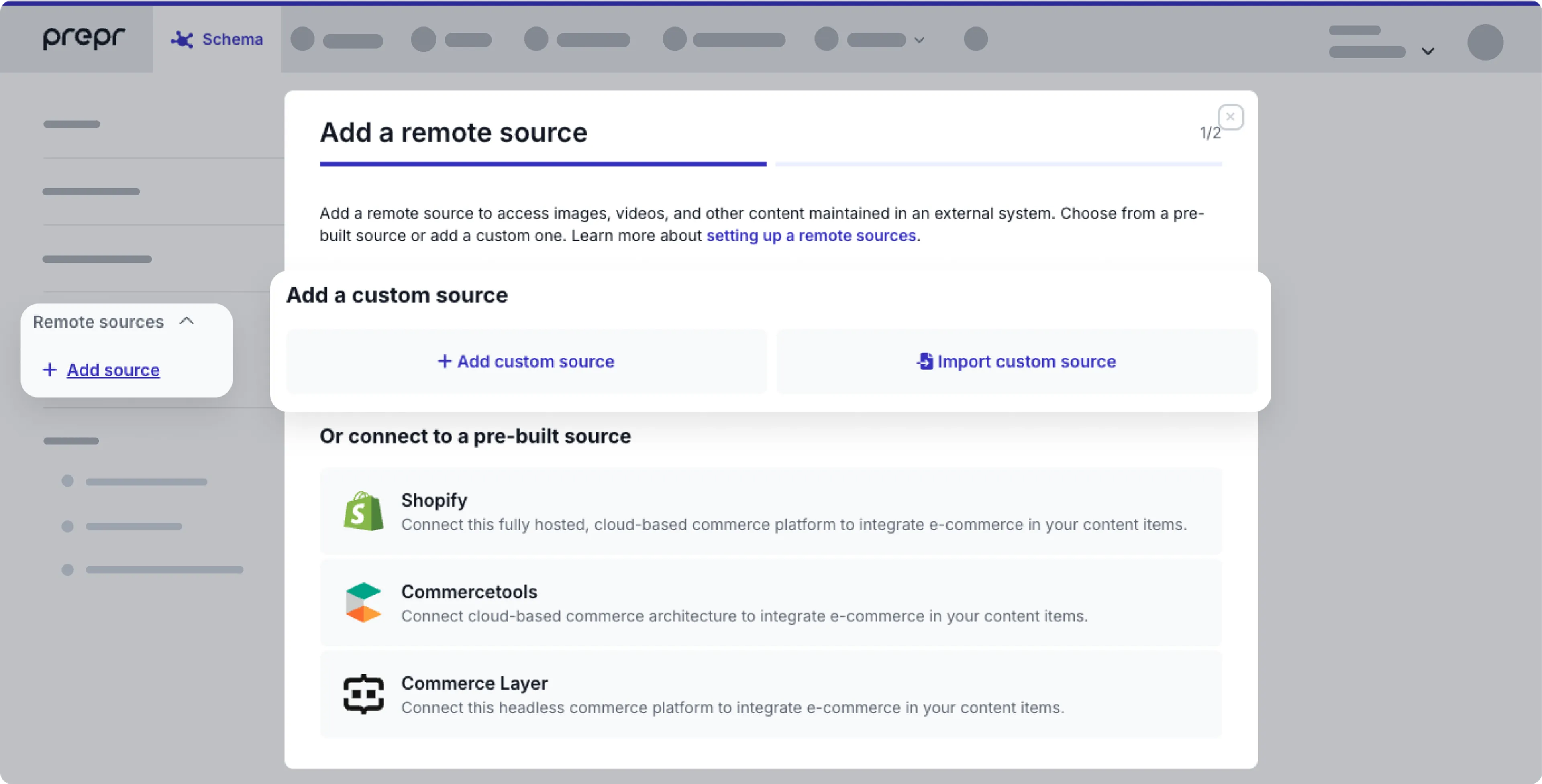The image size is (1542, 784).
Task: Open the dropdown chevron in the top toolbar
Action: (920, 40)
